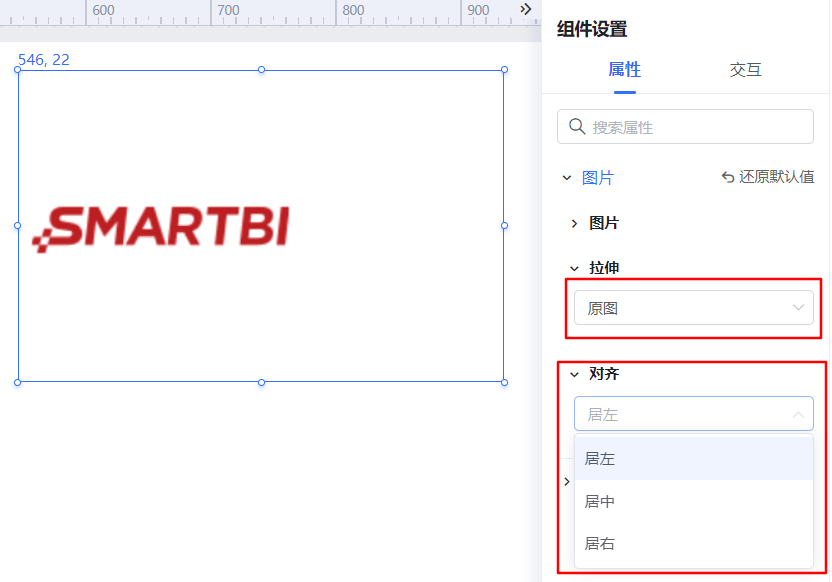Switch to the 属性 tab
The height and width of the screenshot is (582, 832).
pyautogui.click(x=625, y=70)
